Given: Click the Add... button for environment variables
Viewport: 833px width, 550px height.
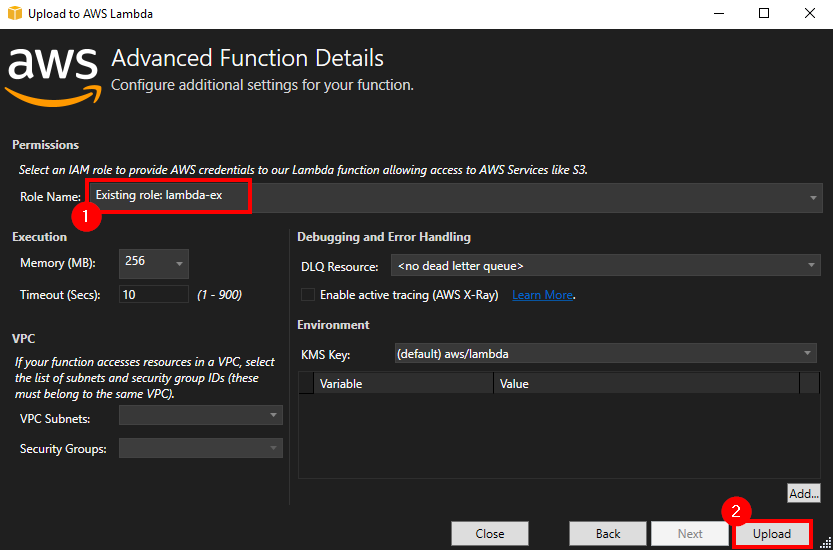Looking at the screenshot, I should (804, 493).
